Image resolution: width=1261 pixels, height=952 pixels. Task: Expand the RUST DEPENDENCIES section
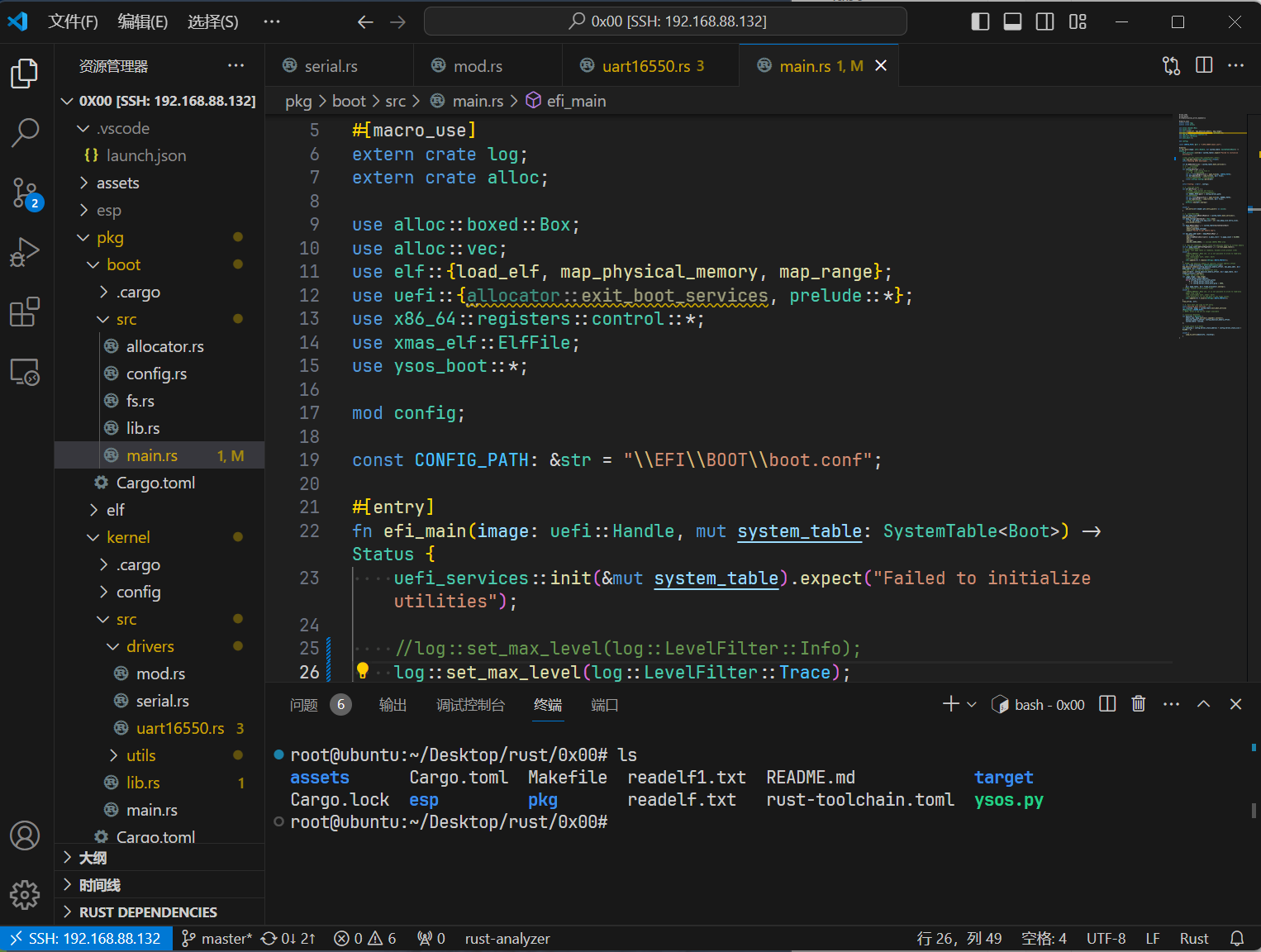click(x=159, y=912)
